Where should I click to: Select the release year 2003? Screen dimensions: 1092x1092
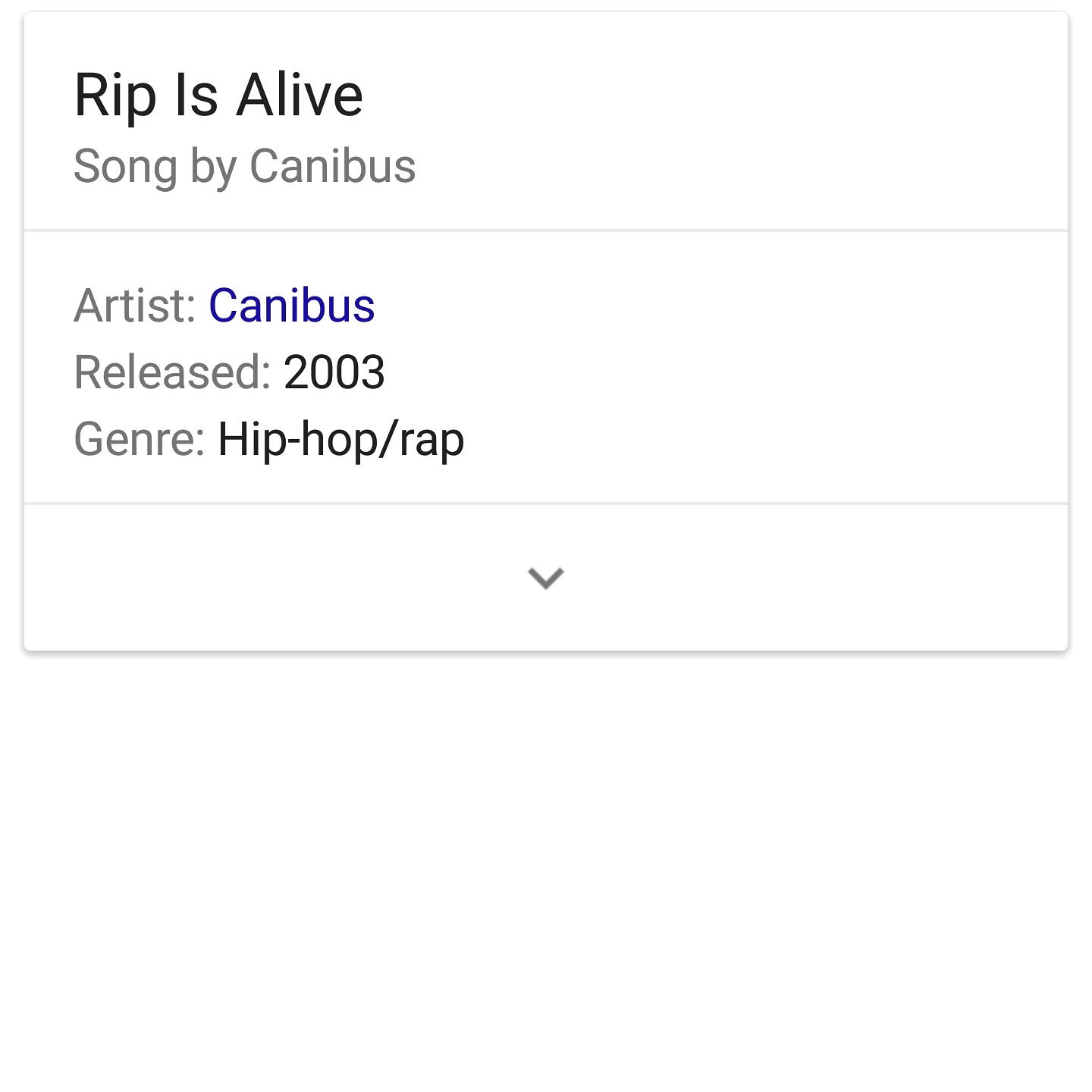(334, 372)
